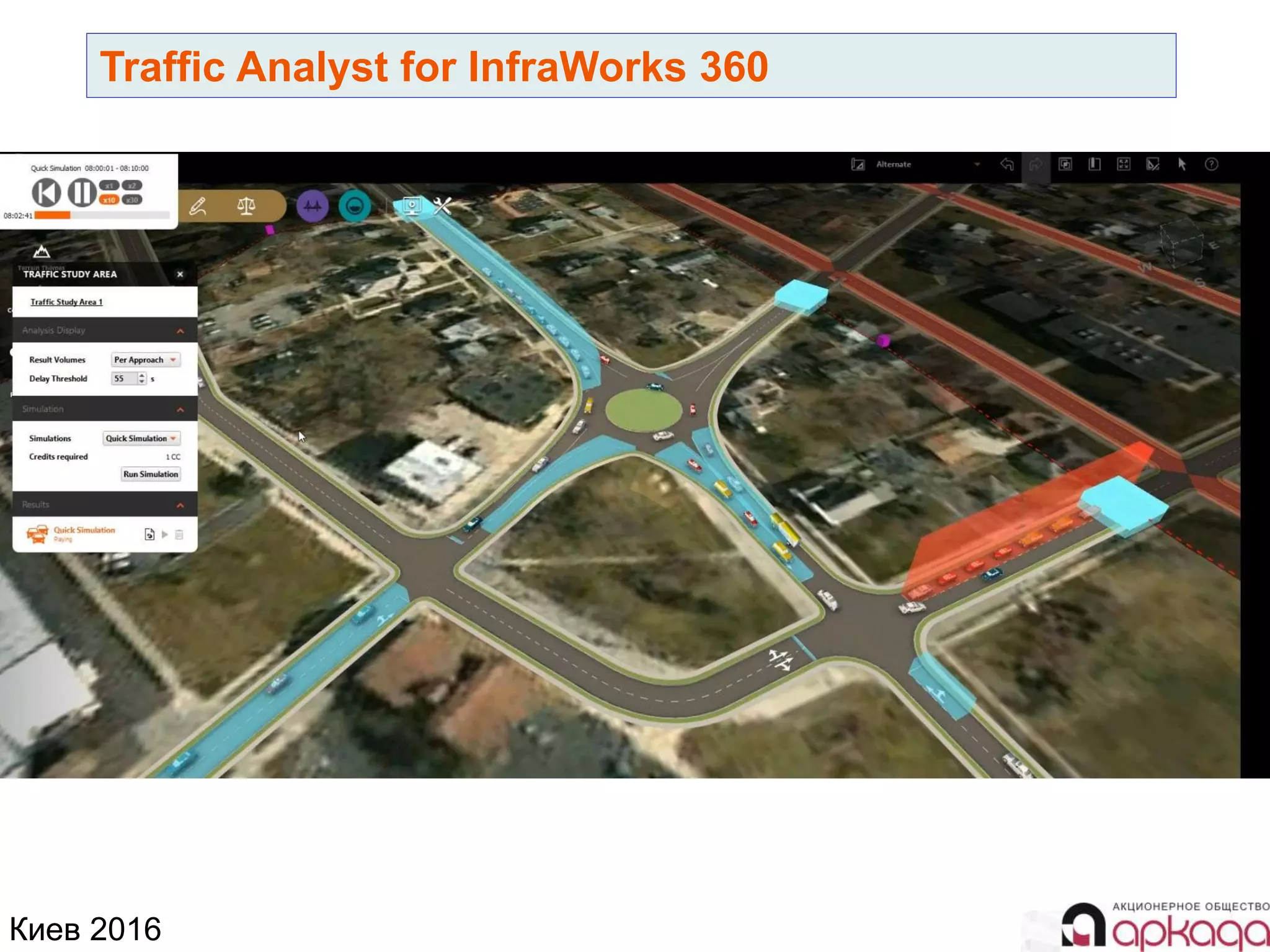Set the playback speed to x1
This screenshot has width=1270, height=952.
[x=109, y=185]
